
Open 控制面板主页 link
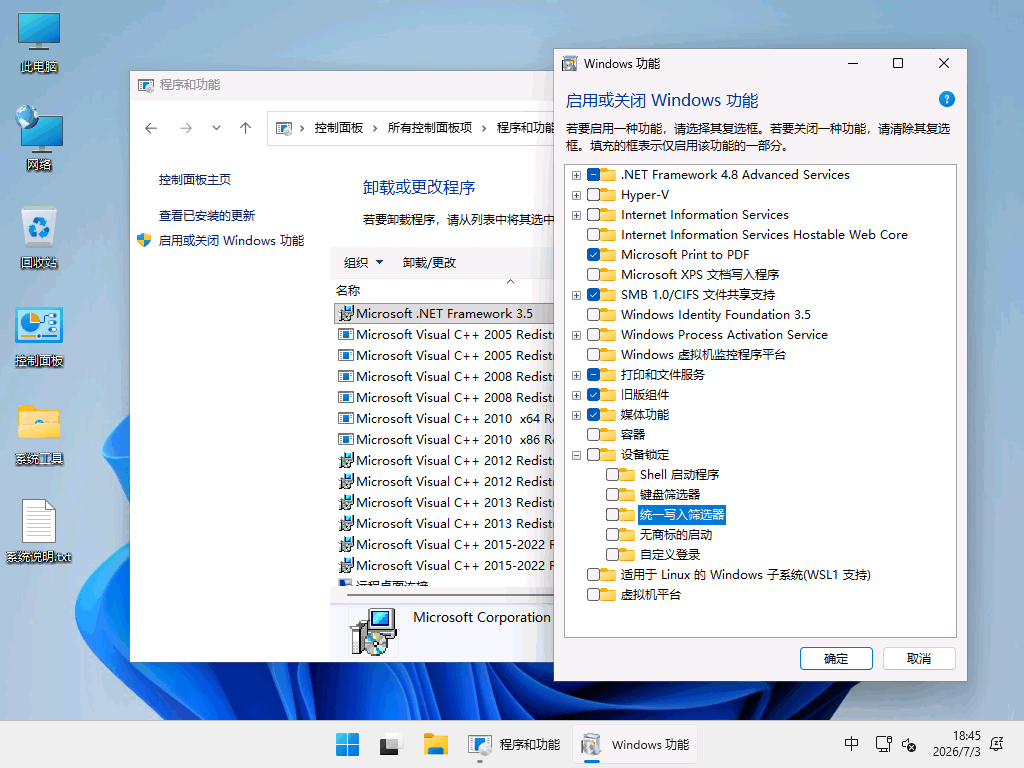pos(195,180)
